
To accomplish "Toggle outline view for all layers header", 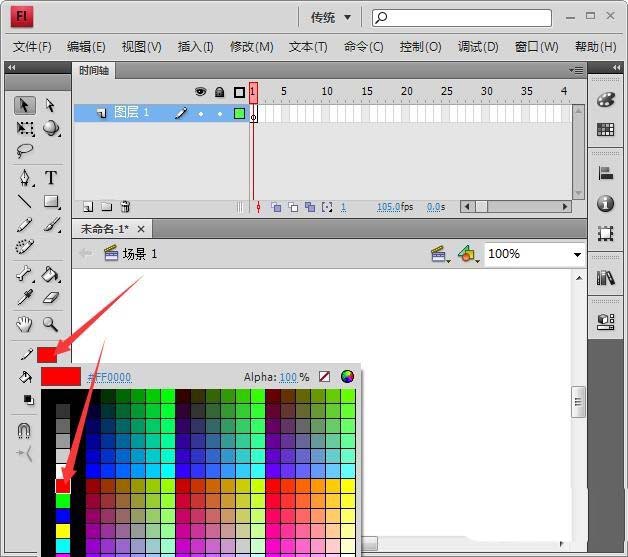I will pyautogui.click(x=239, y=92).
